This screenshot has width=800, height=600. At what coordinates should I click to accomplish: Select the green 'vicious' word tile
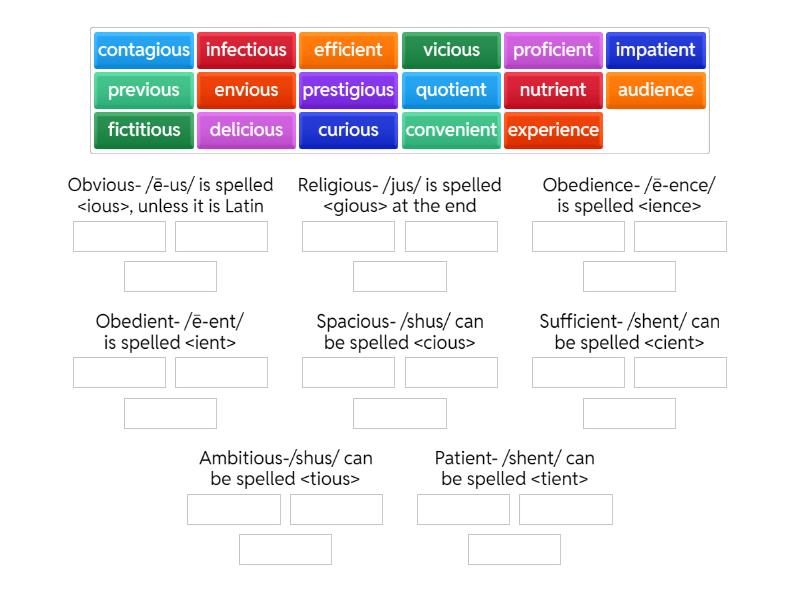tap(451, 50)
